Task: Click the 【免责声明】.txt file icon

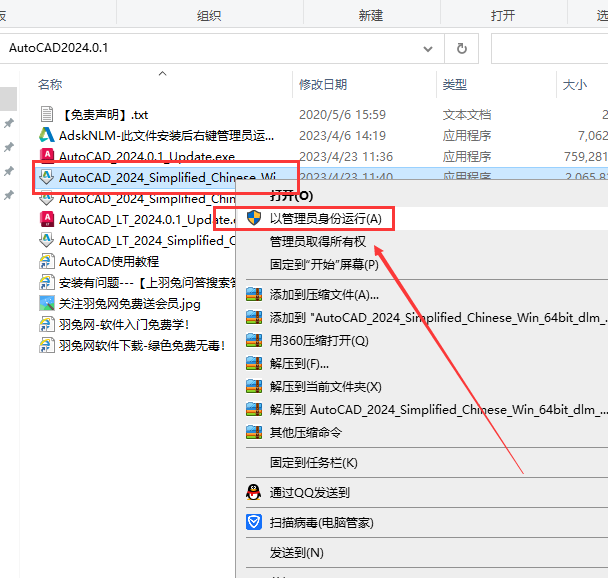Action: [x=47, y=114]
